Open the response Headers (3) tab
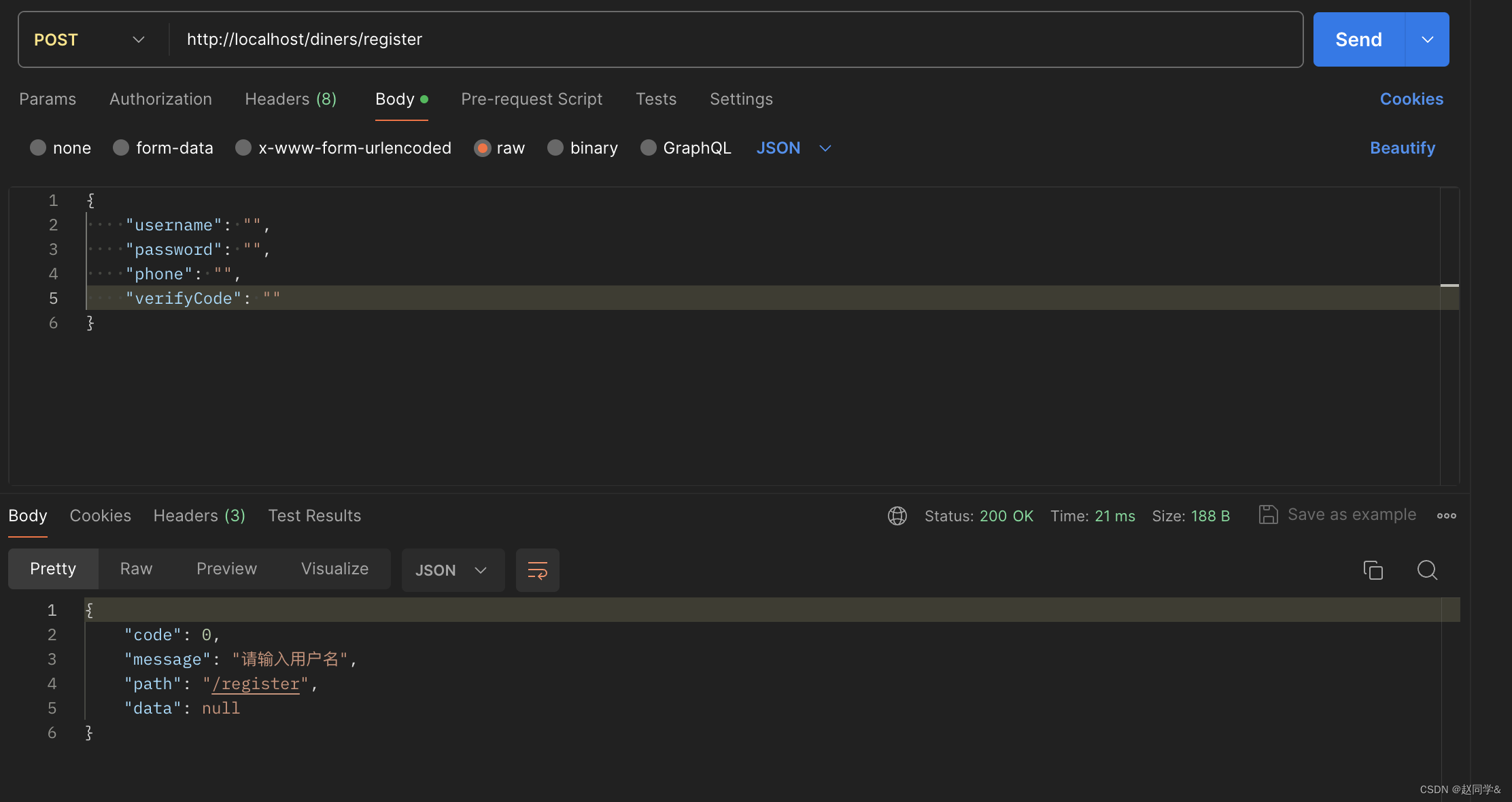 199,516
